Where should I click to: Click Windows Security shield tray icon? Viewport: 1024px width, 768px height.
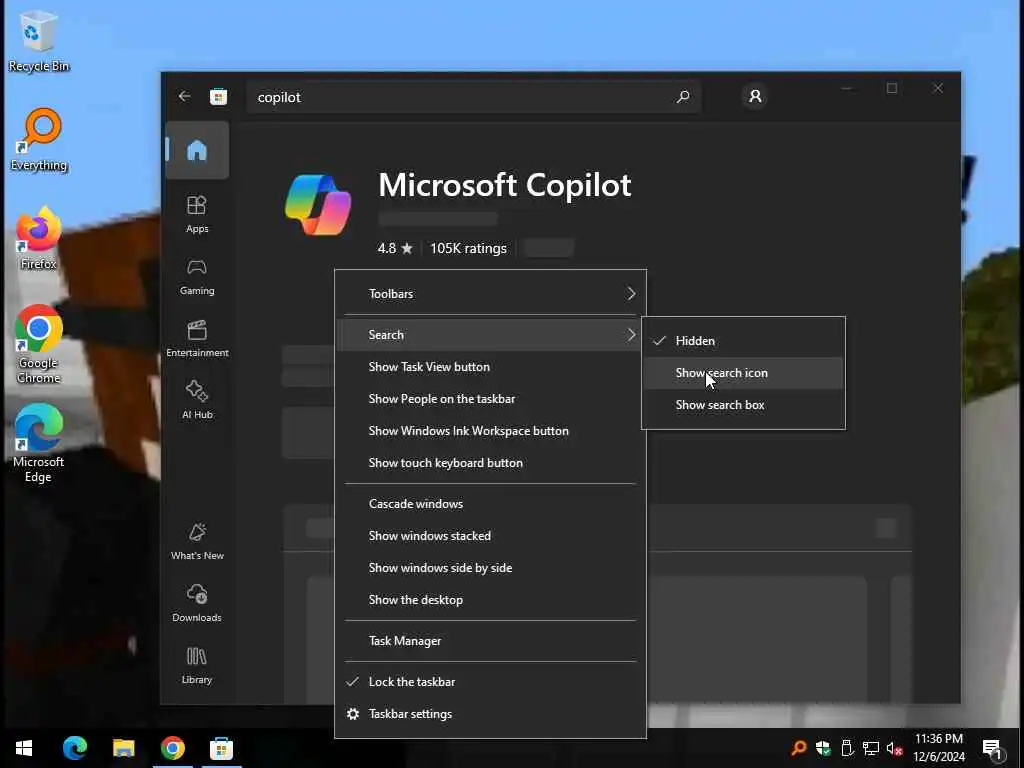(x=823, y=748)
